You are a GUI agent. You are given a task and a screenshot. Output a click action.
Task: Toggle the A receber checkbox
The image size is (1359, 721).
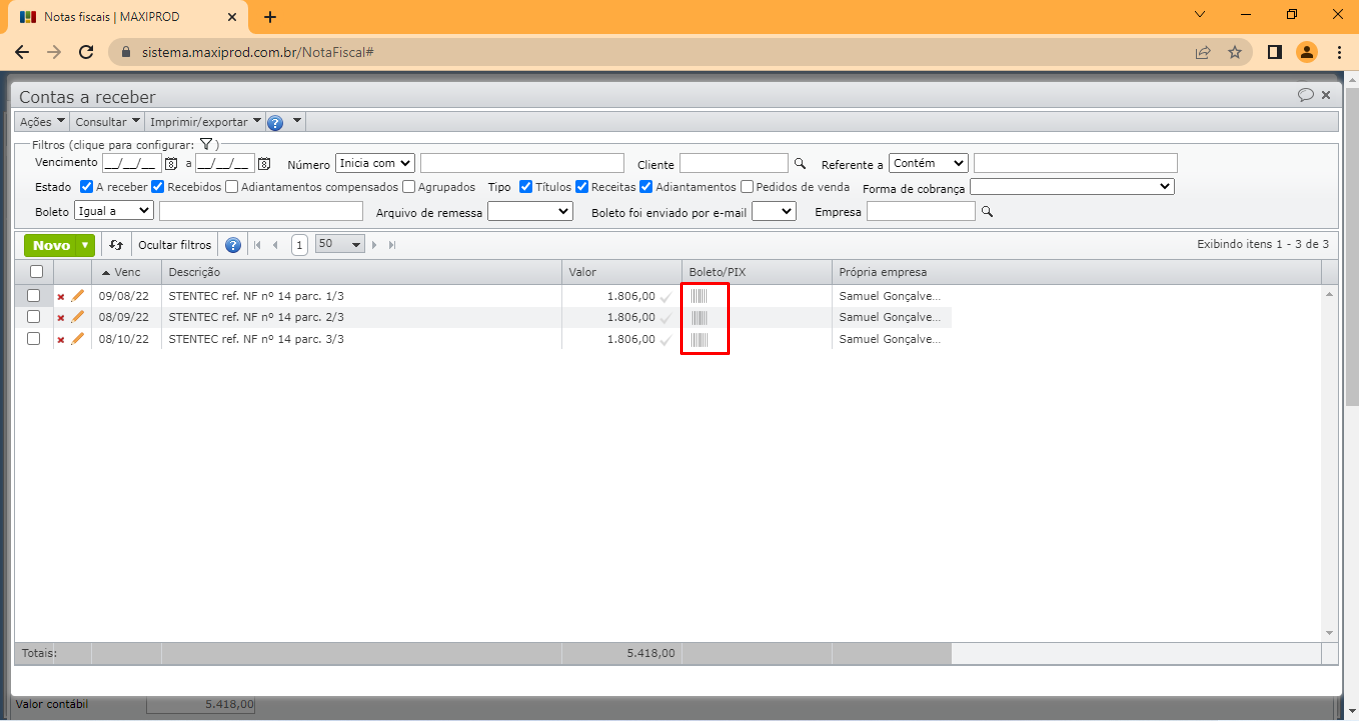pyautogui.click(x=87, y=187)
